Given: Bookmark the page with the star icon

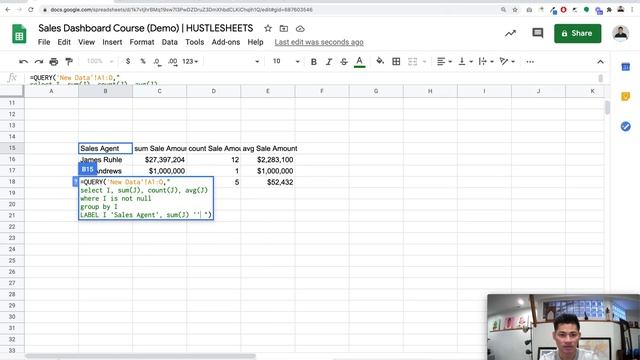Looking at the screenshot, I should (x=515, y=9).
